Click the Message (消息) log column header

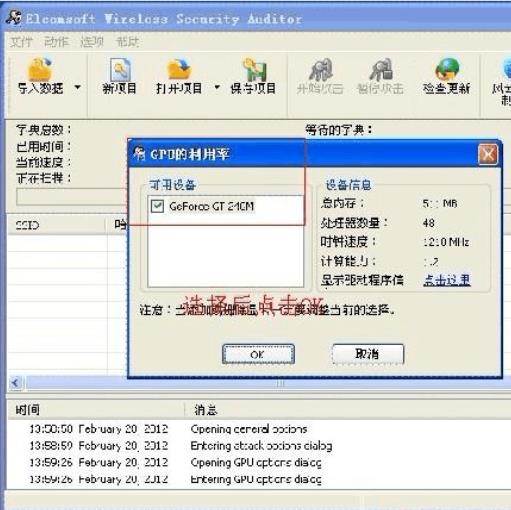coord(347,410)
